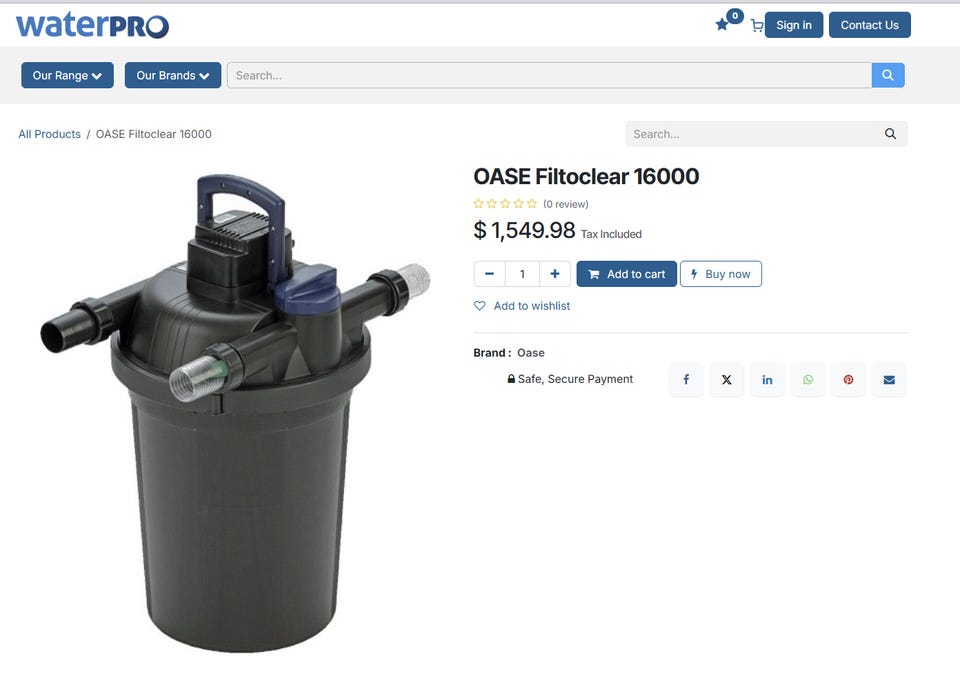The image size is (960, 685).
Task: Expand the Our Range dropdown
Action: tap(67, 75)
